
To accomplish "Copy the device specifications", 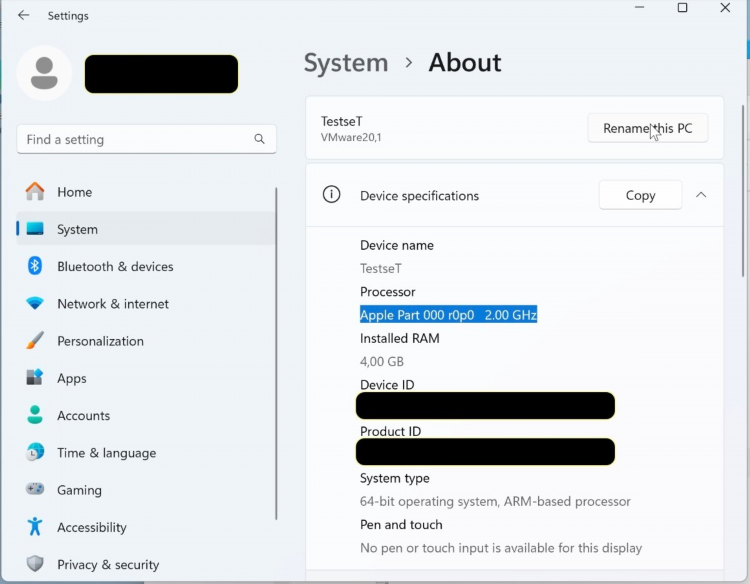I will tap(640, 195).
